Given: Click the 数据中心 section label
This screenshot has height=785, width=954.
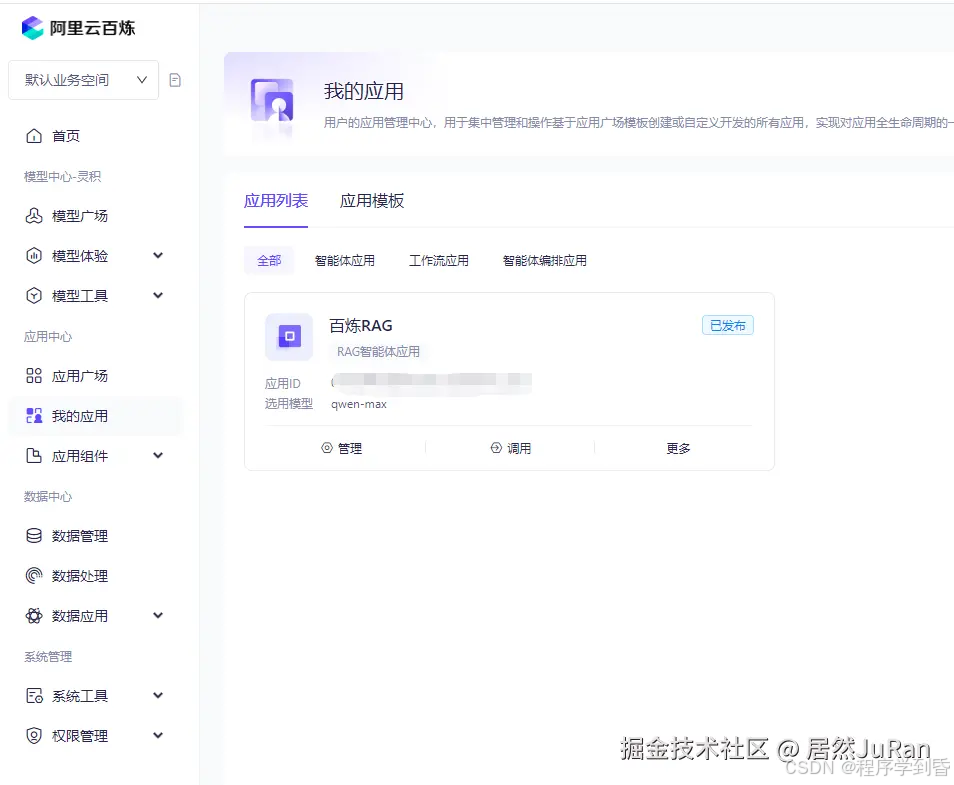Looking at the screenshot, I should click(48, 496).
